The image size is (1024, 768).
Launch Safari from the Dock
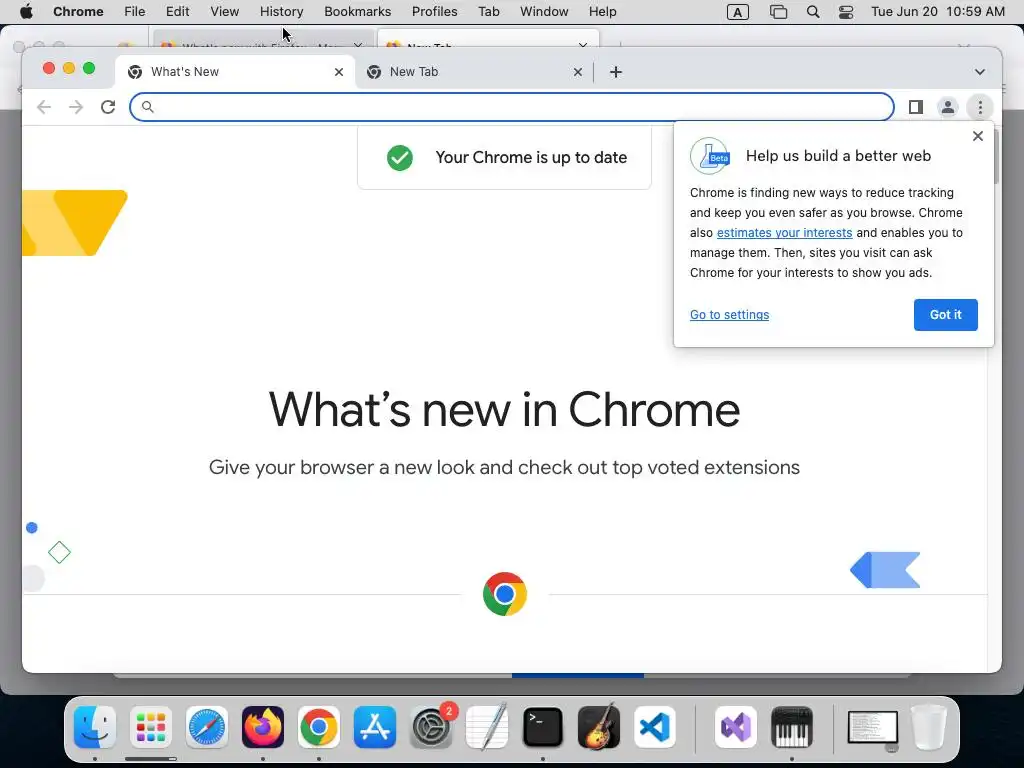[207, 727]
